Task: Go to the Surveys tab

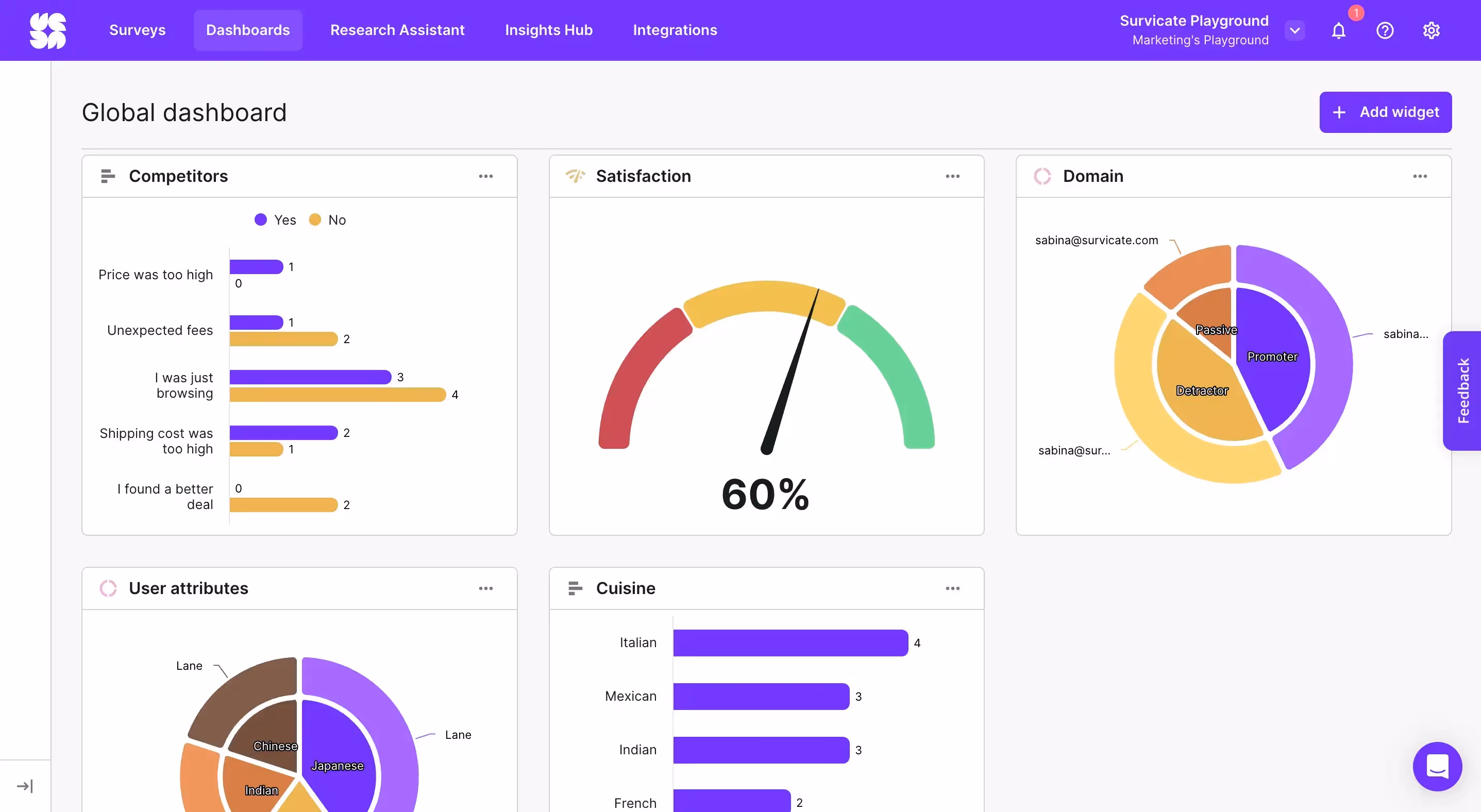Action: tap(138, 30)
